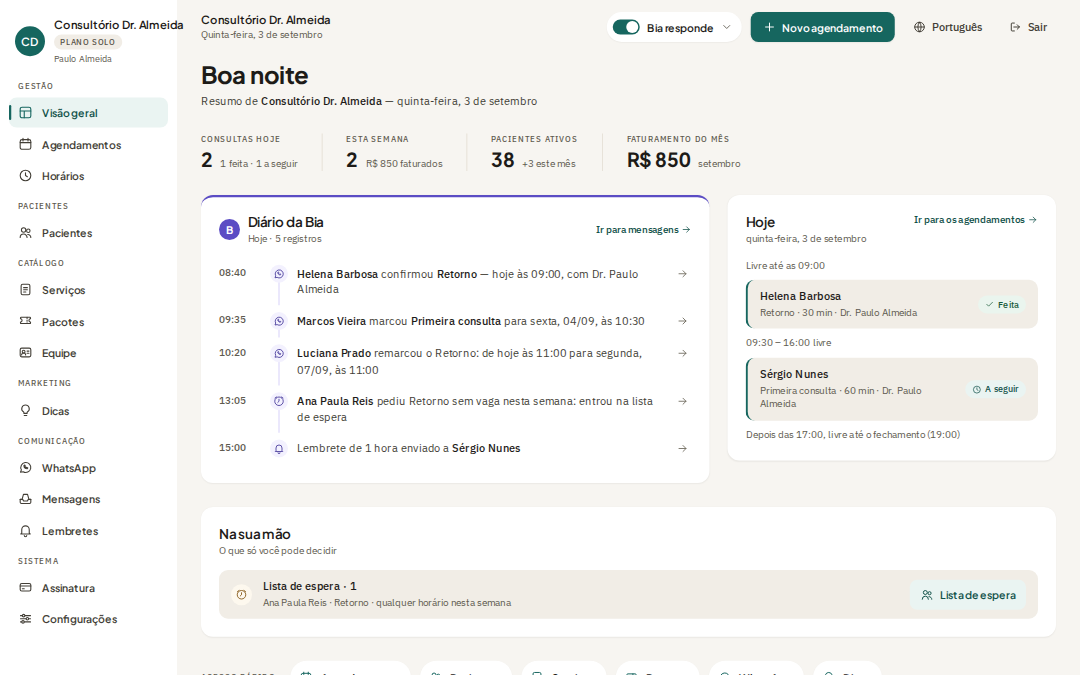Click the globe language icon
Viewport: 1080px width, 675px height.
[x=920, y=27]
